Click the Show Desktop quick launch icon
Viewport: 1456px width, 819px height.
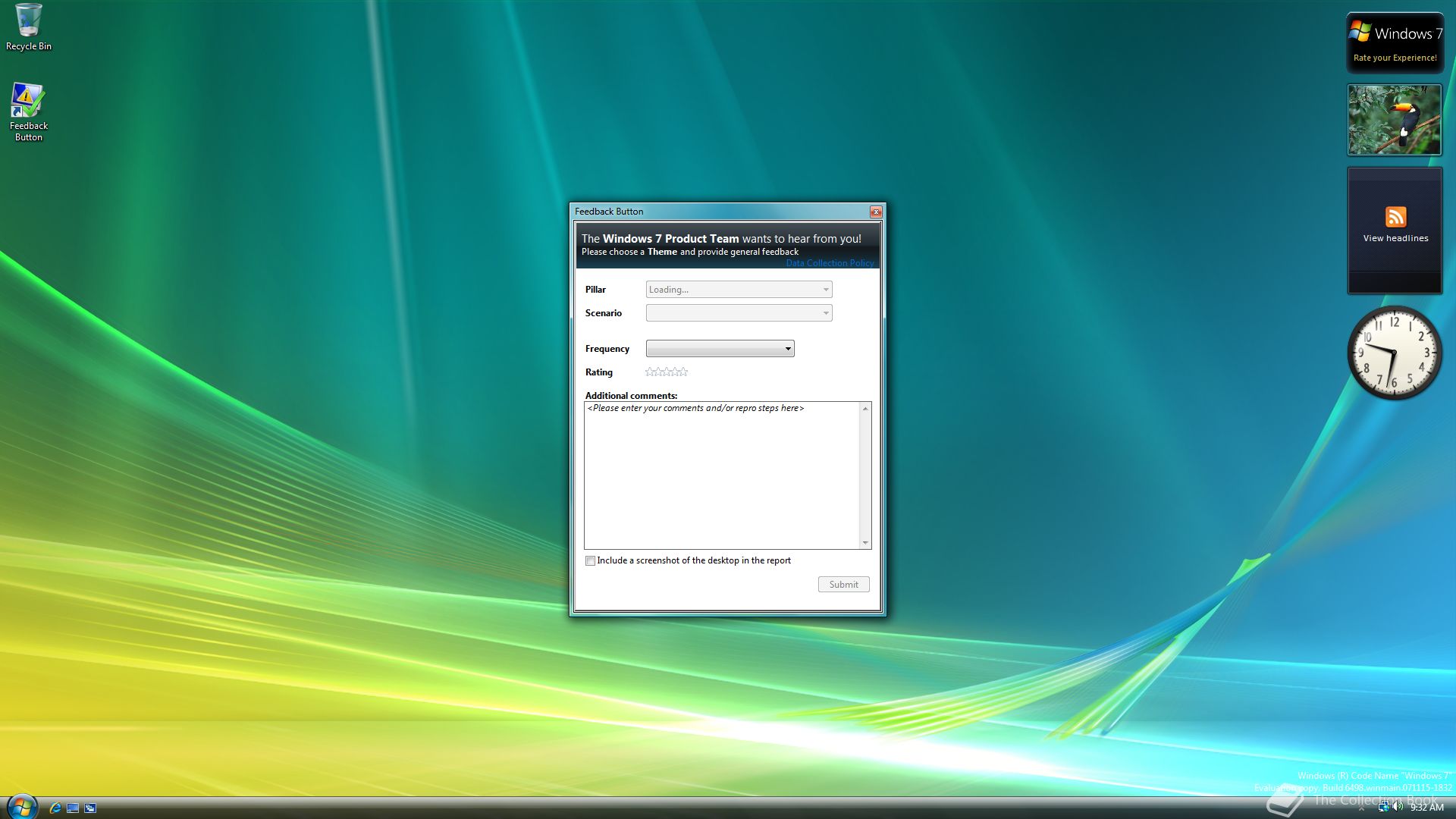(x=73, y=808)
